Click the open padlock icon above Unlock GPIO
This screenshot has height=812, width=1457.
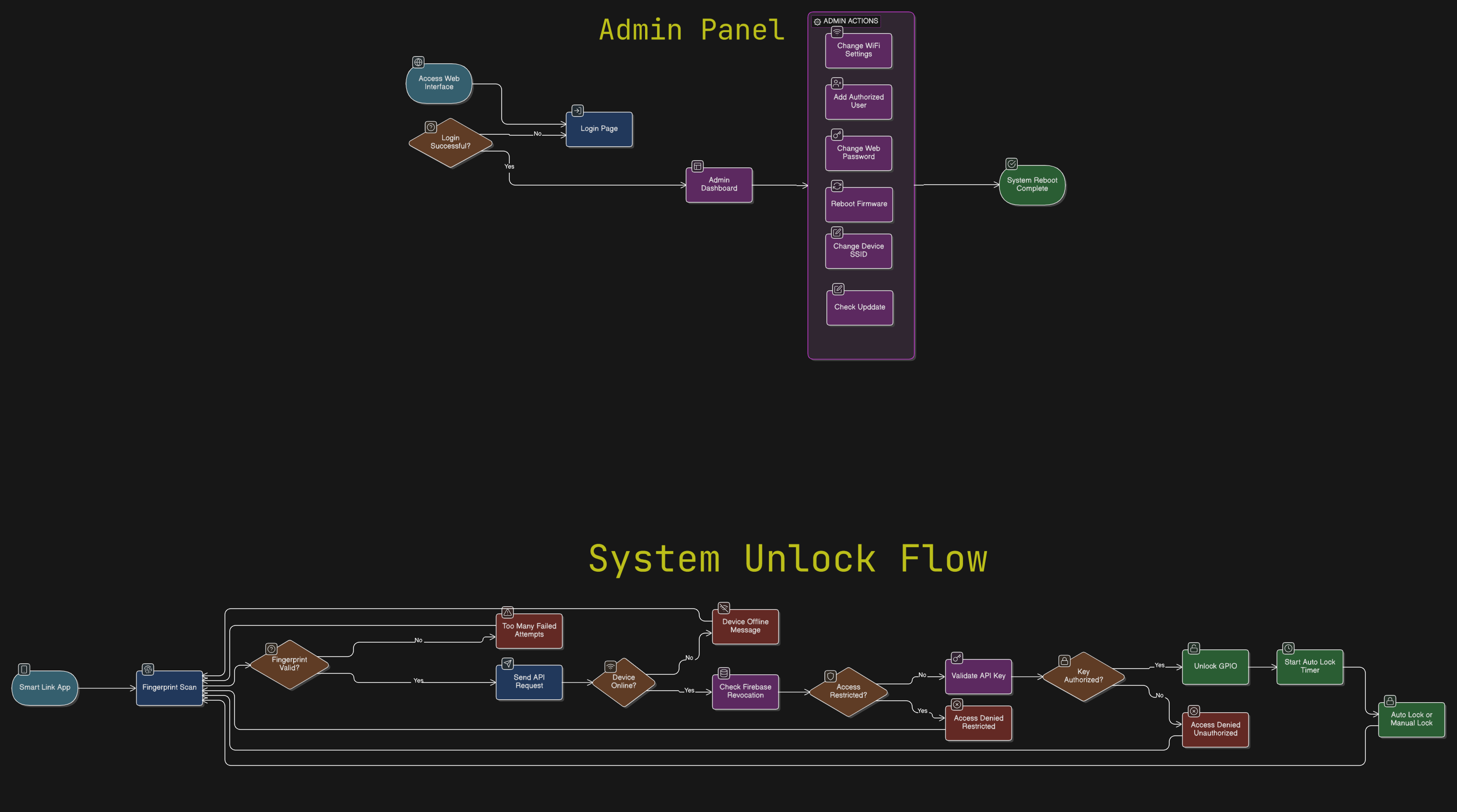pos(1194,648)
